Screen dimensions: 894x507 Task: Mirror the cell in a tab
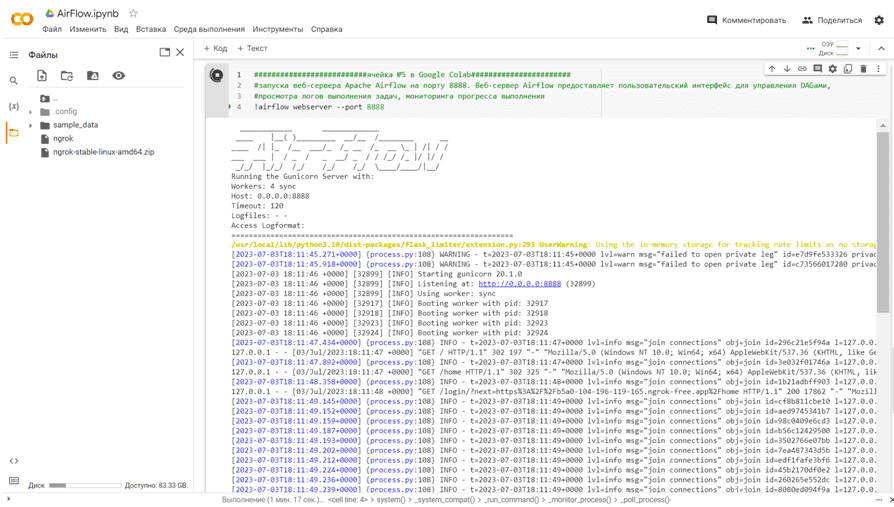pos(848,68)
